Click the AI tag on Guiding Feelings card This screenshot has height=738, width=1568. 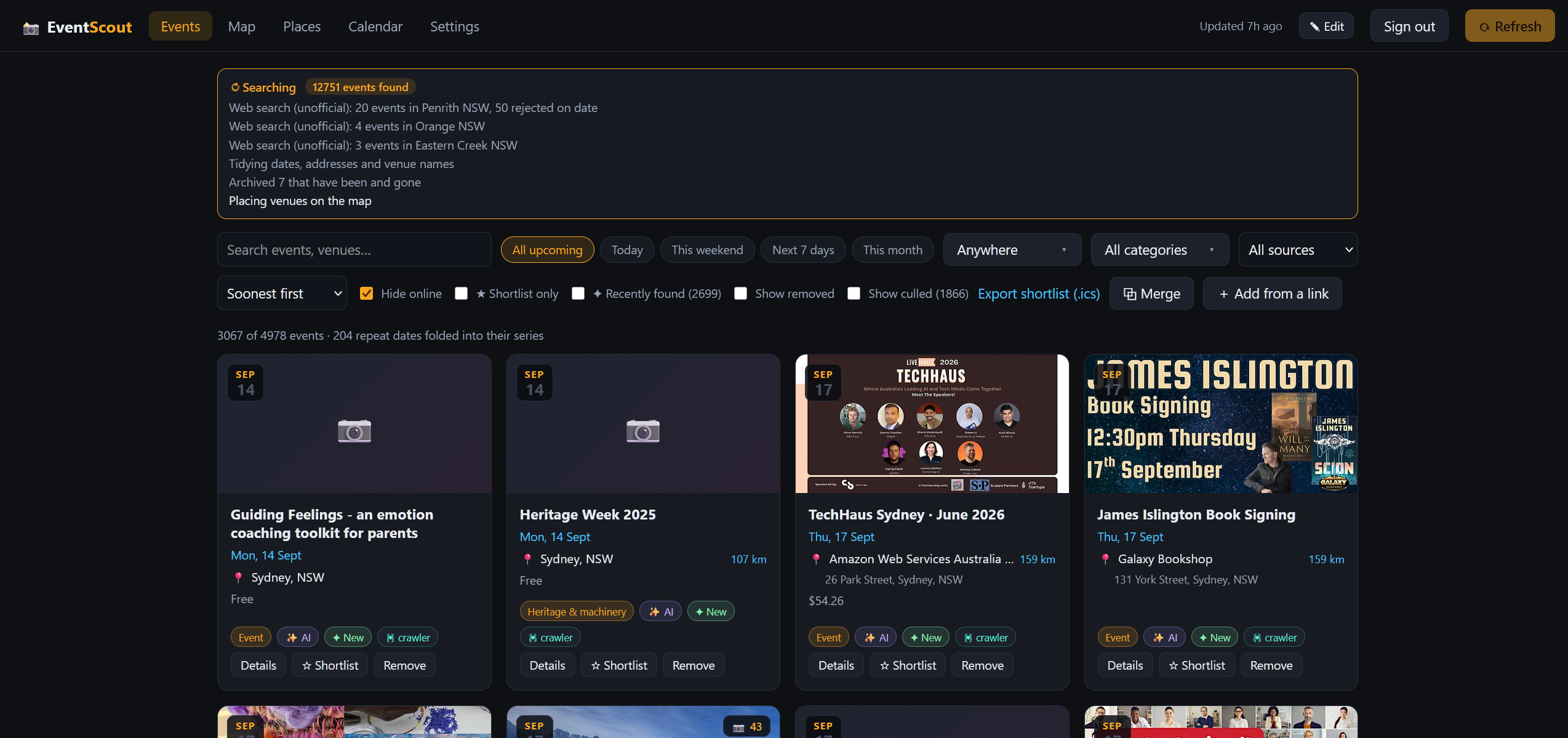pyautogui.click(x=298, y=638)
